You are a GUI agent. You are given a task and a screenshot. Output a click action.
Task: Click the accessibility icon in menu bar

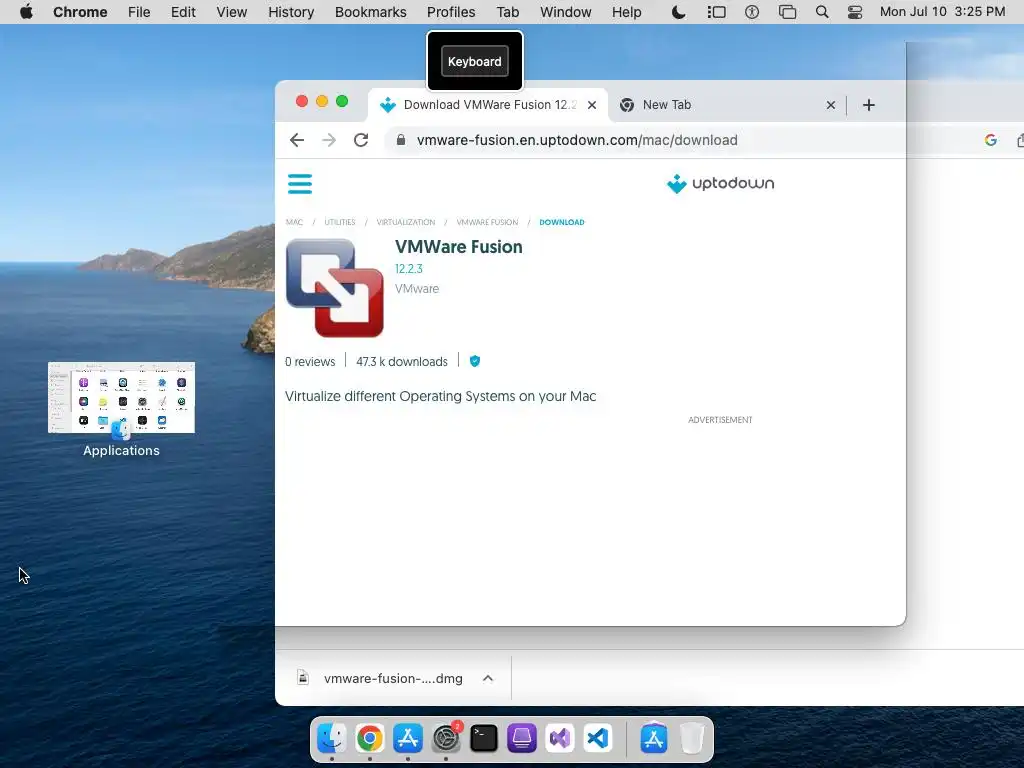pos(752,12)
